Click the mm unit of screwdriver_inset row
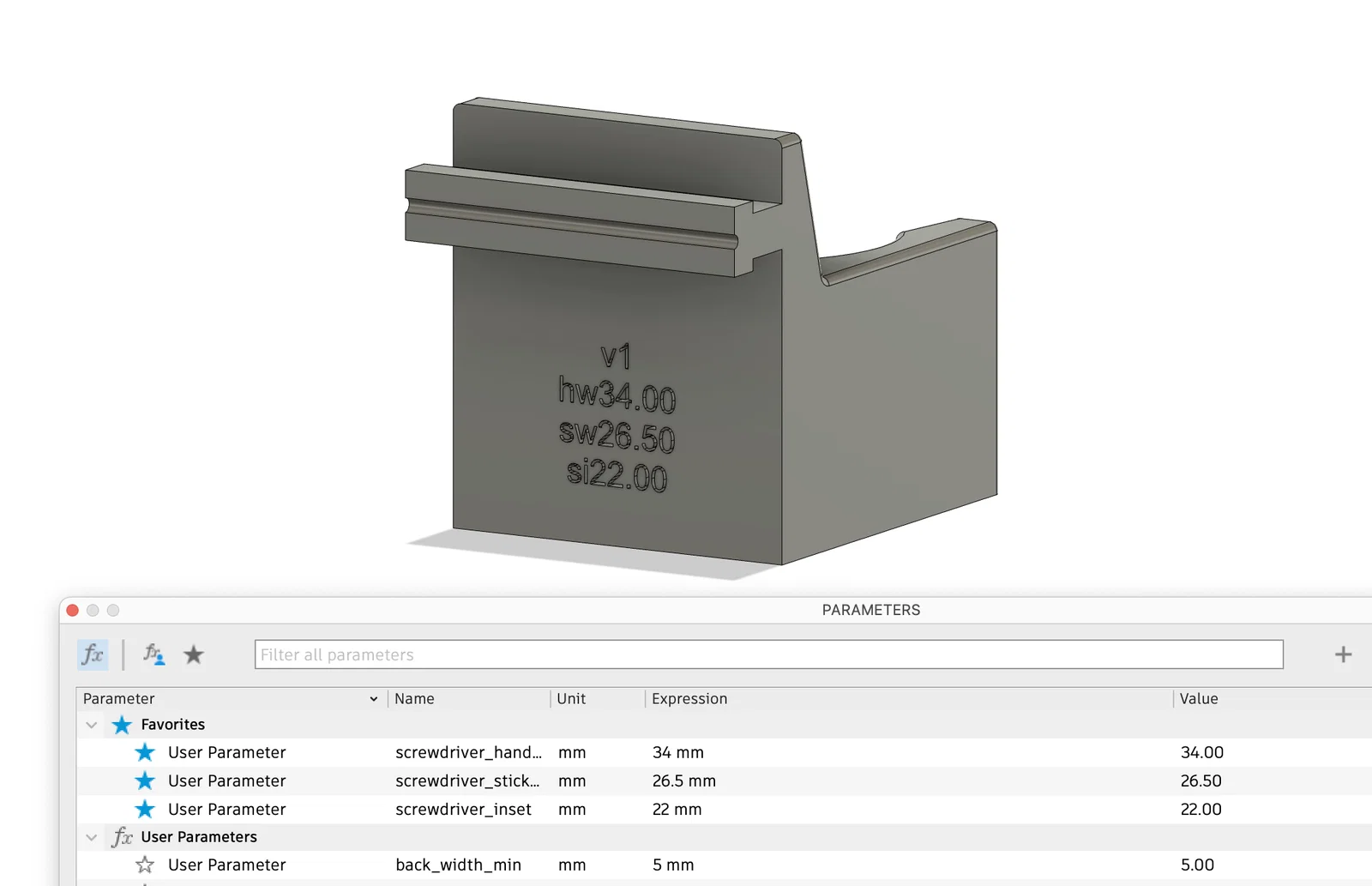This screenshot has width=1372, height=886. (572, 809)
